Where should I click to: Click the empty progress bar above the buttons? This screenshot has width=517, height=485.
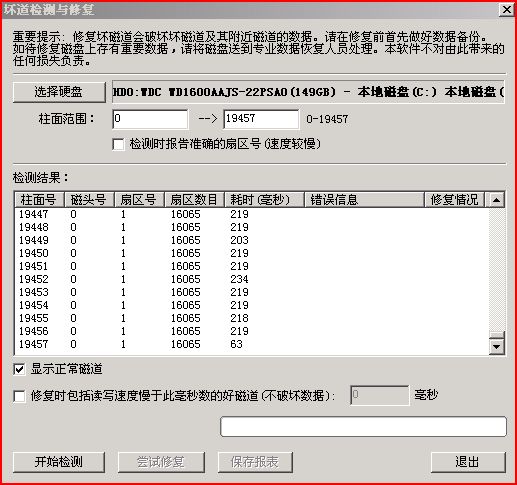coord(363,426)
